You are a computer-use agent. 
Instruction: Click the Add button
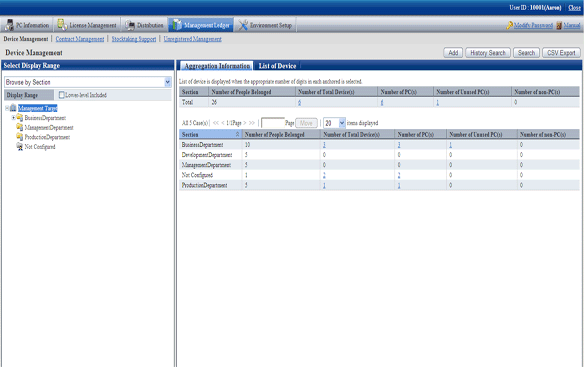pyautogui.click(x=453, y=53)
